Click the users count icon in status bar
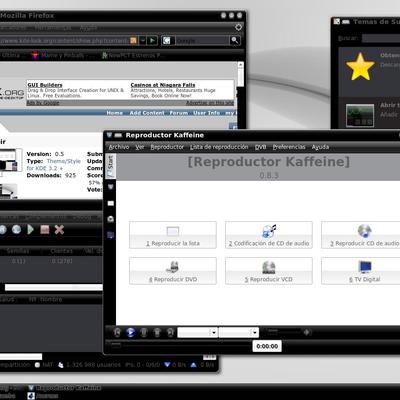The height and width of the screenshot is (400, 400). 61,365
